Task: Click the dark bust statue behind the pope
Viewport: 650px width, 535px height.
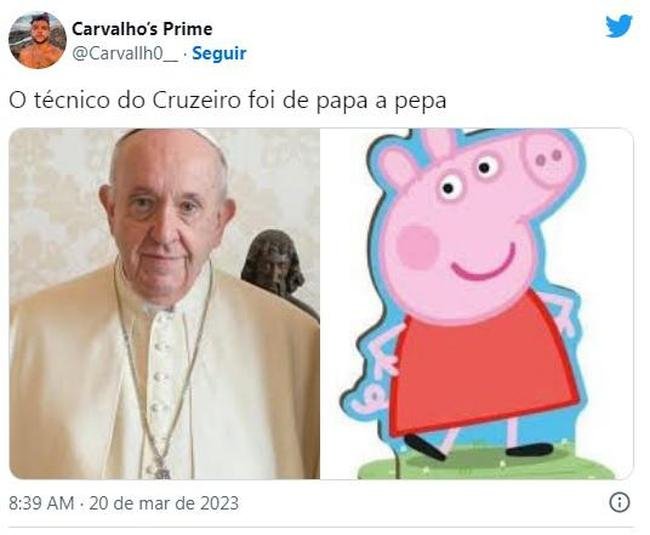Action: (x=274, y=262)
